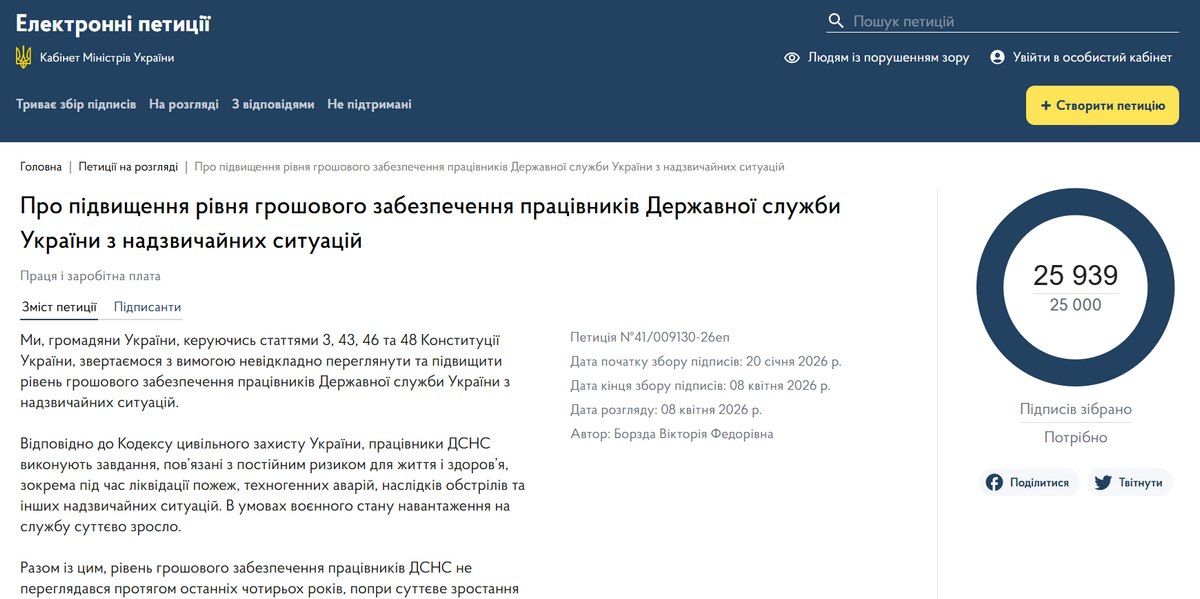1200x599 pixels.
Task: Switch to the Підписанти tab
Action: point(147,306)
